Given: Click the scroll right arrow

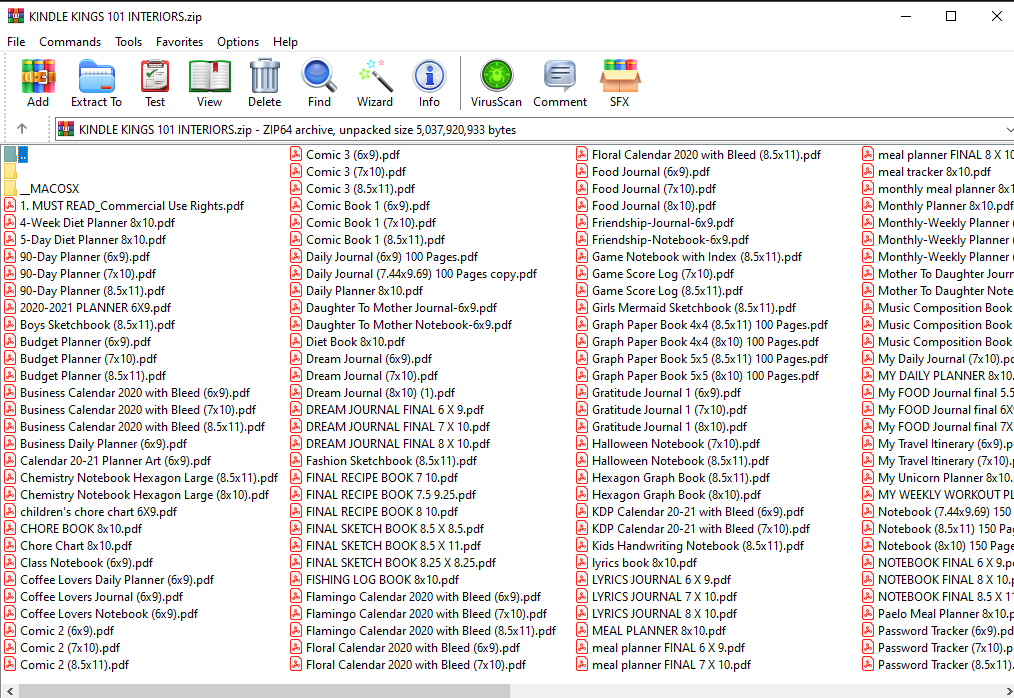Looking at the screenshot, I should (1008, 691).
